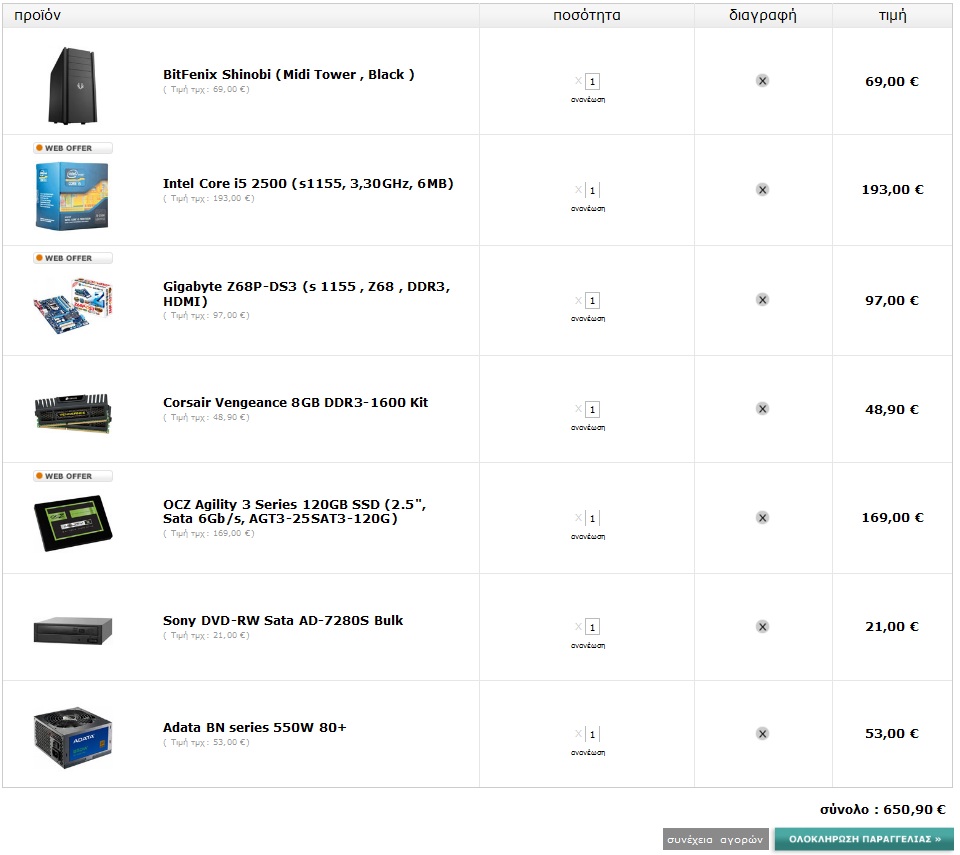Open Sony DVD-RW Sata AD-7280S Bulk link
The width and height of the screenshot is (960, 855).
(283, 620)
